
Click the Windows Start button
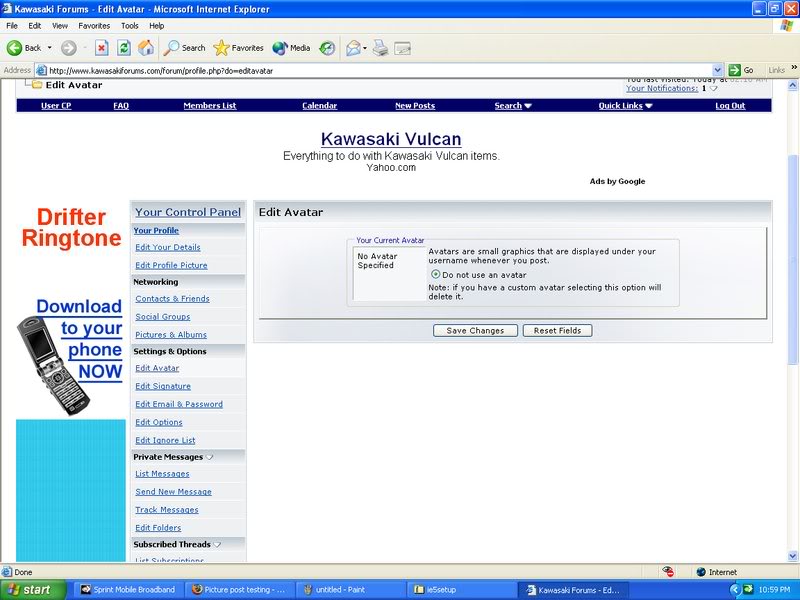coord(33,590)
